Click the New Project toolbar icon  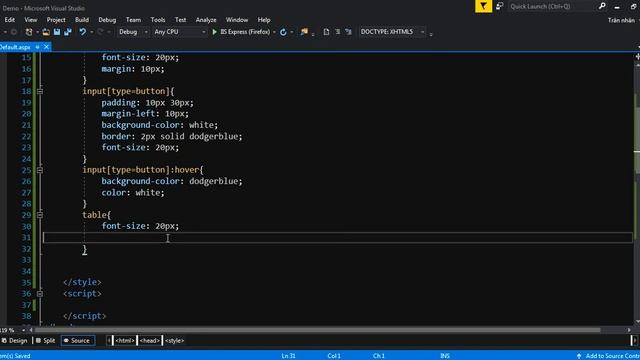tap(29, 32)
